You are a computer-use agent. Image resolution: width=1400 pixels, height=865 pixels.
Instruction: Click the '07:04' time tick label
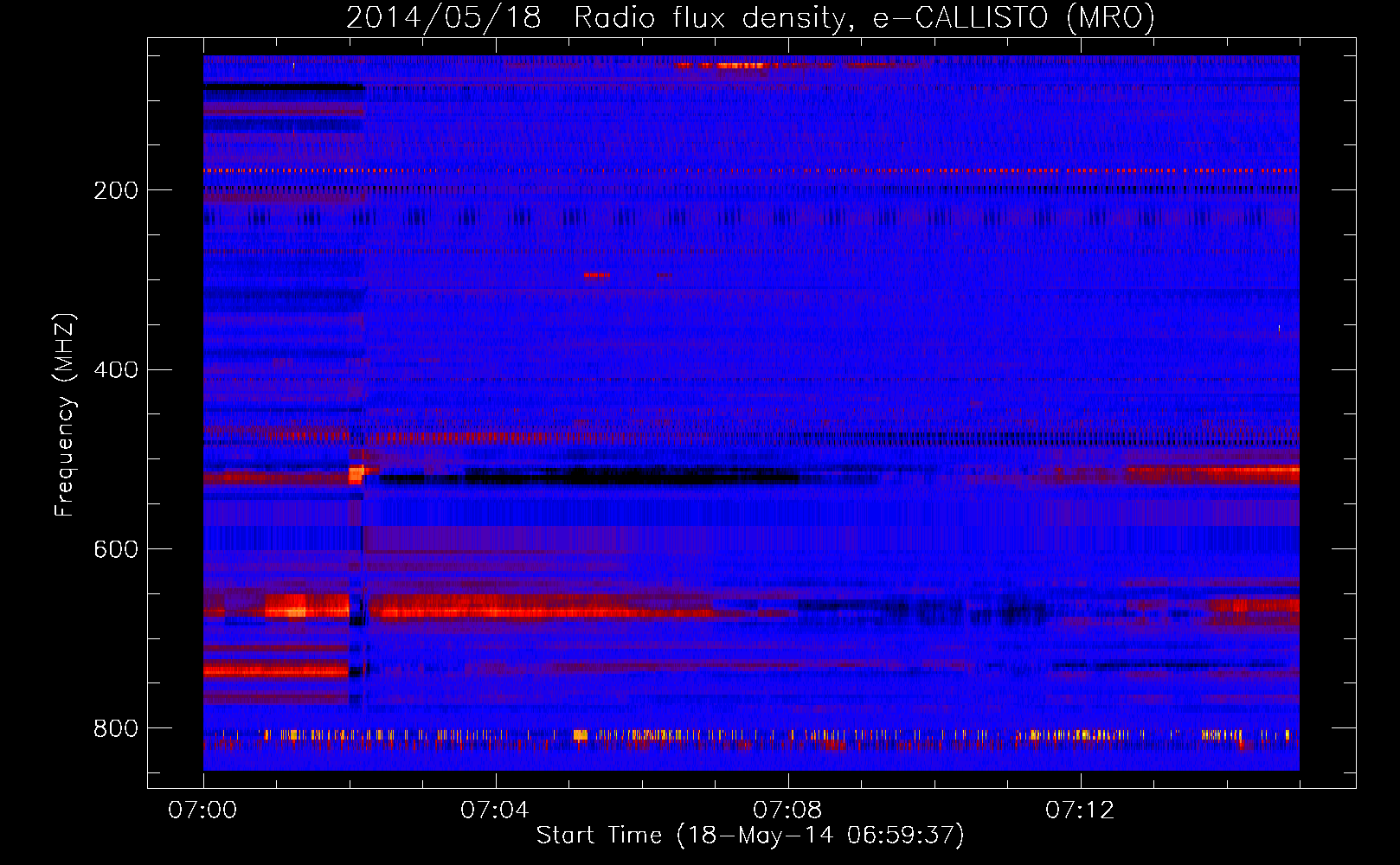(x=495, y=811)
